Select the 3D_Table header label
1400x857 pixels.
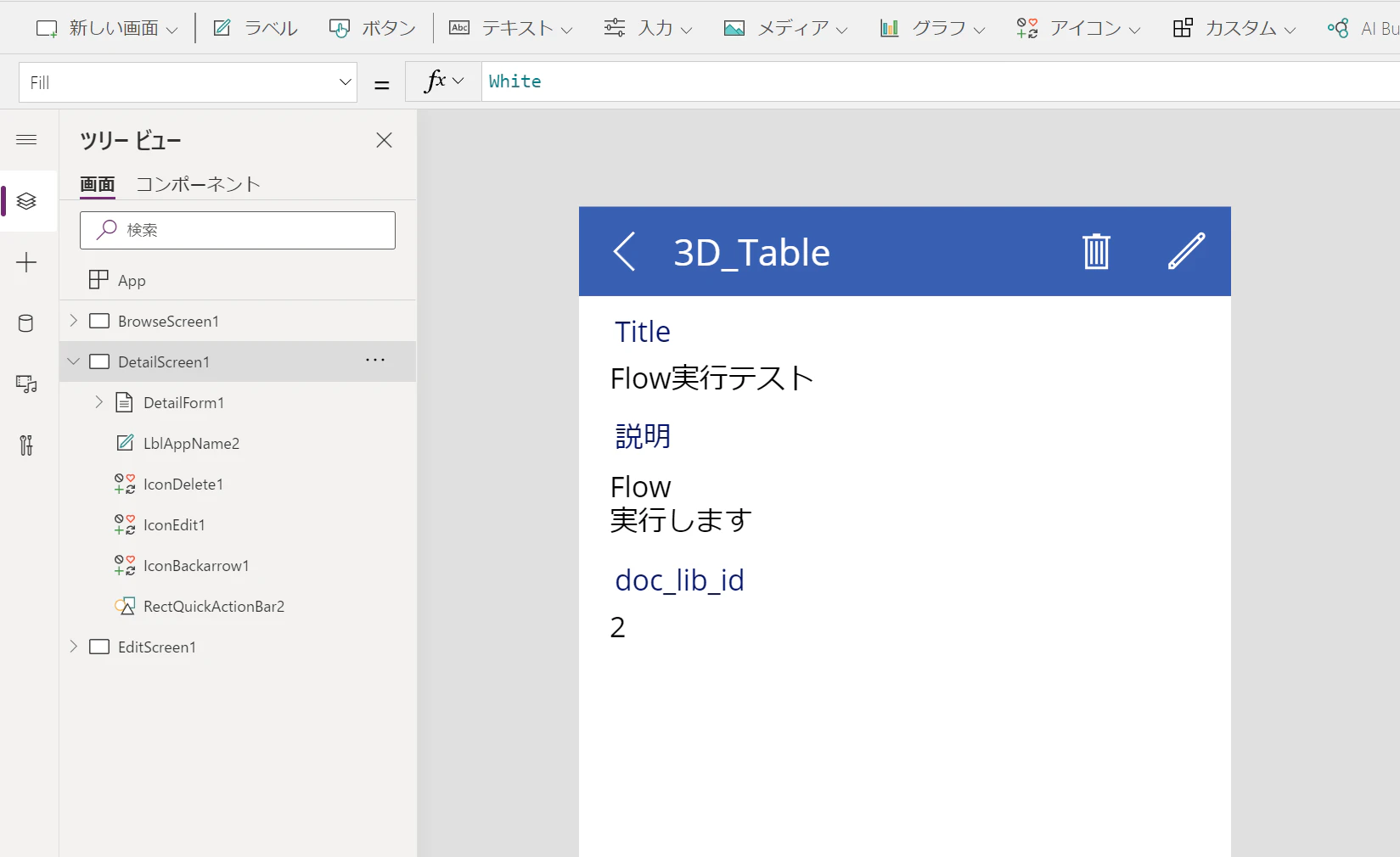coord(751,253)
